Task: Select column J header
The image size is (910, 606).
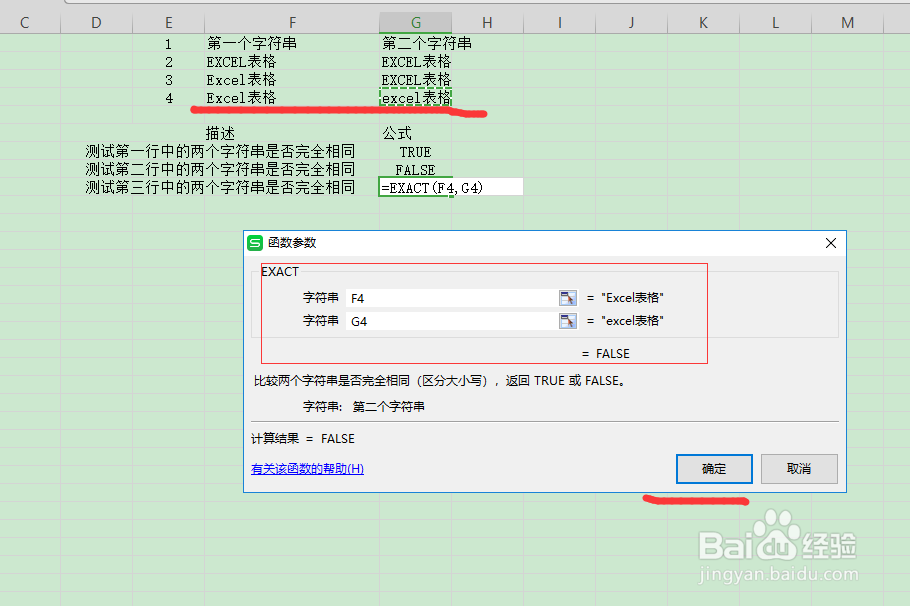Action: pyautogui.click(x=631, y=23)
